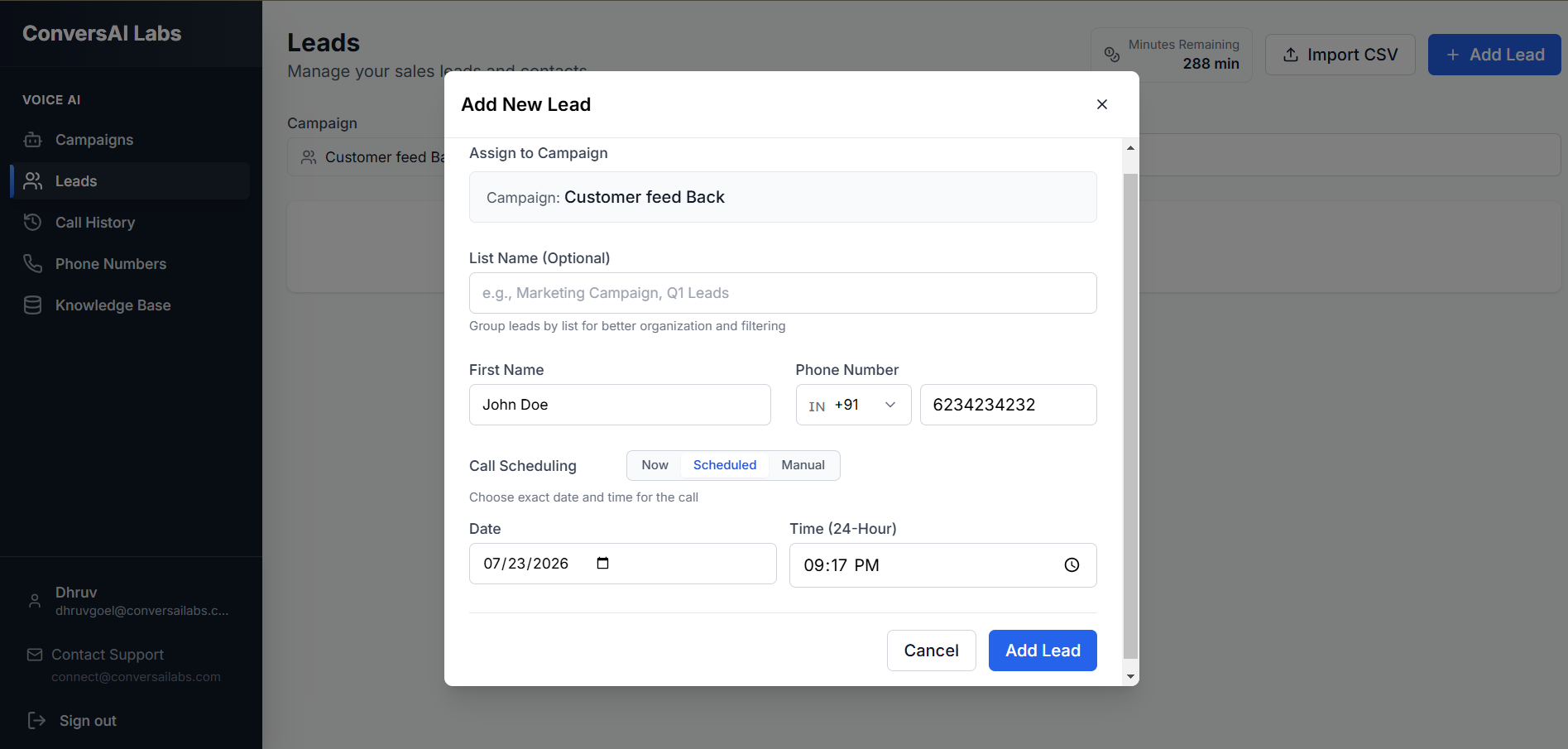1568x749 pixels.
Task: Select Now call scheduling option
Action: pyautogui.click(x=655, y=465)
